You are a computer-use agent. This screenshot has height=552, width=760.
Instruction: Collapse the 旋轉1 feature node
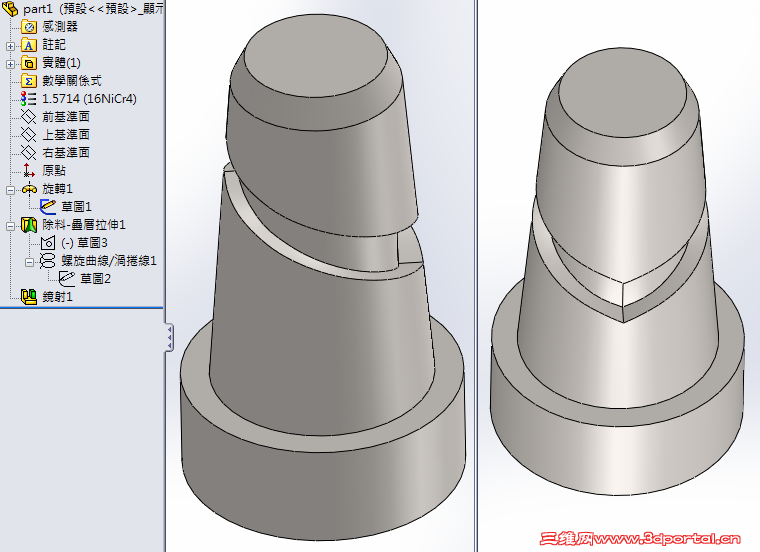click(x=10, y=190)
